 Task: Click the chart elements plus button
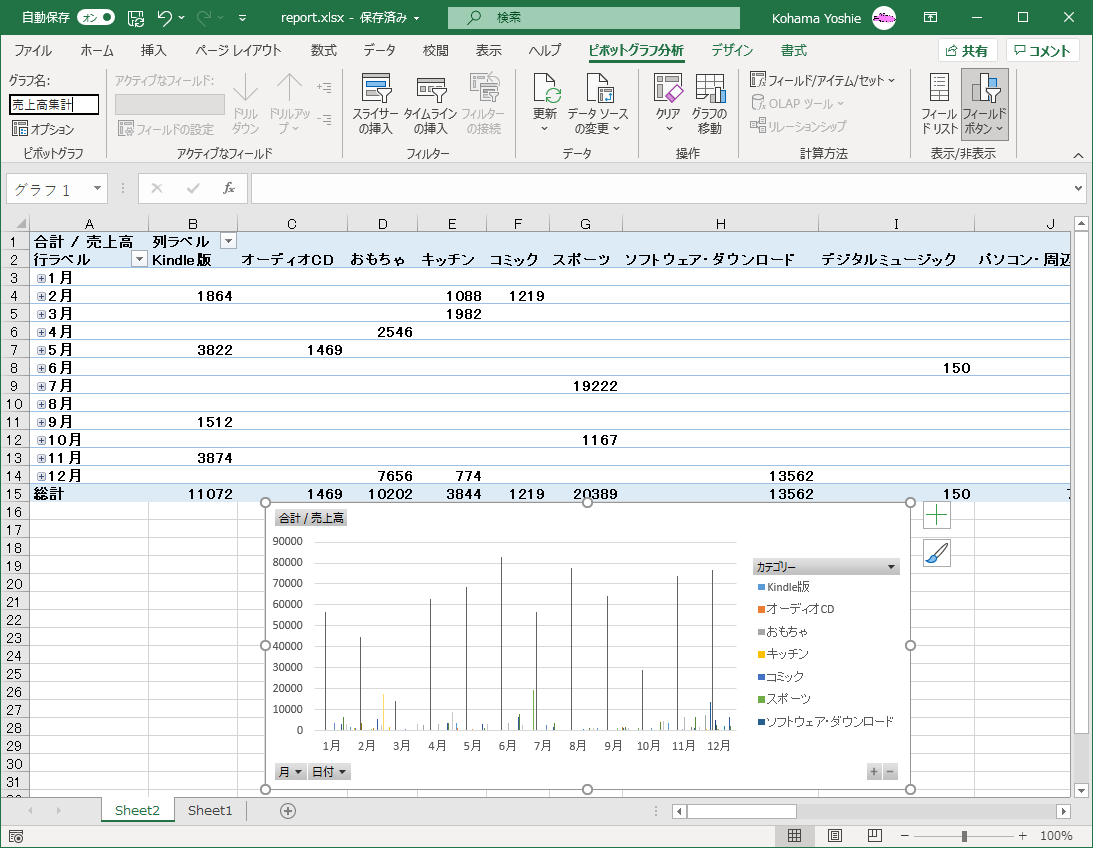click(x=937, y=516)
